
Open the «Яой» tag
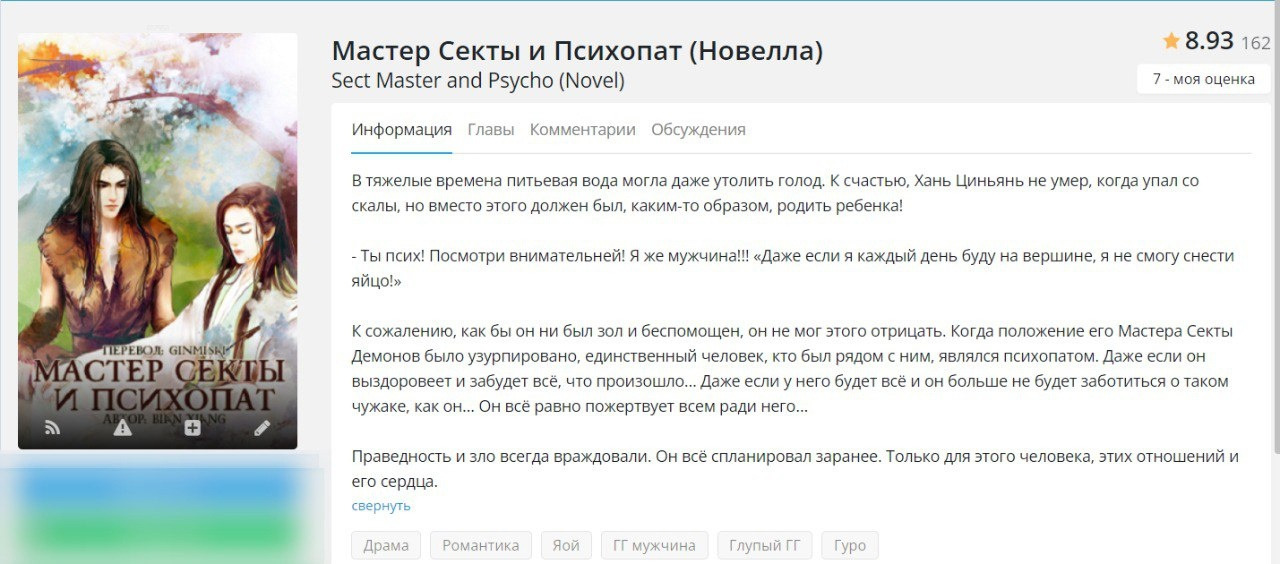(566, 545)
